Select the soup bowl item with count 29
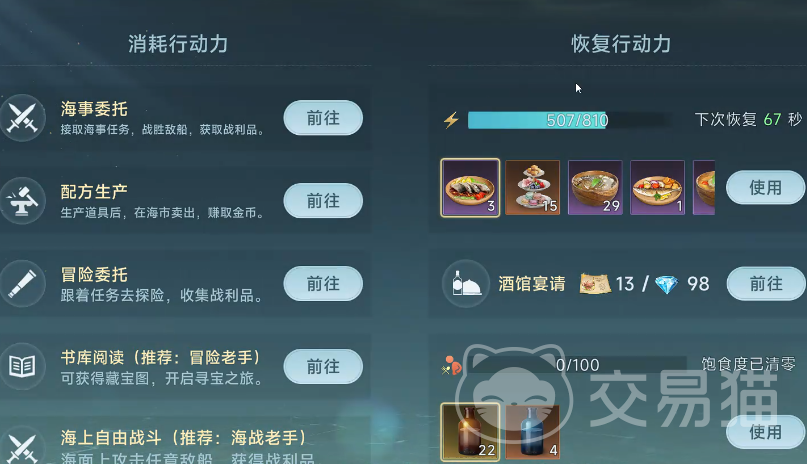Image resolution: width=807 pixels, height=464 pixels. click(x=595, y=188)
